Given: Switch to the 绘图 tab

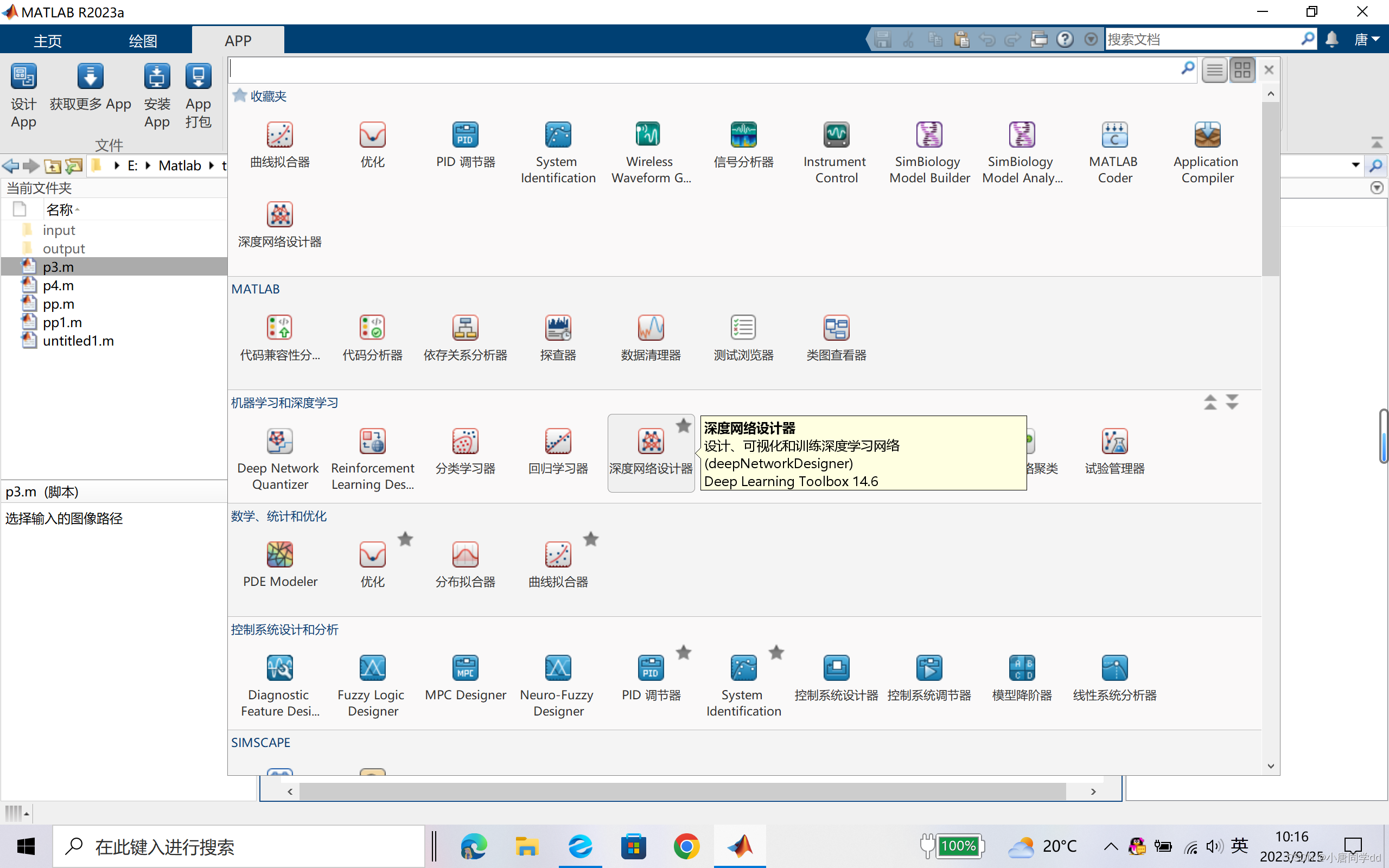Looking at the screenshot, I should click(x=142, y=41).
